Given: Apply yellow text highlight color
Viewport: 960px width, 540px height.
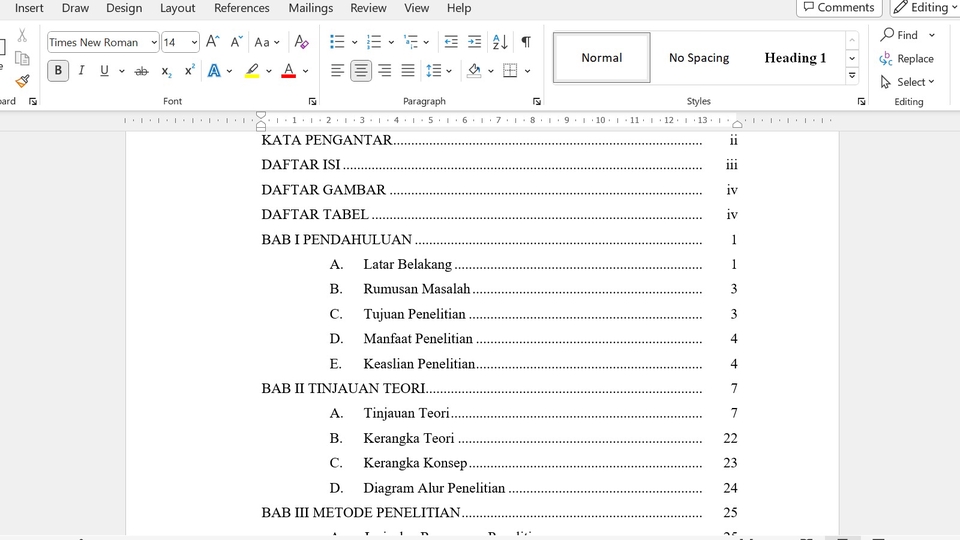Looking at the screenshot, I should coord(252,70).
